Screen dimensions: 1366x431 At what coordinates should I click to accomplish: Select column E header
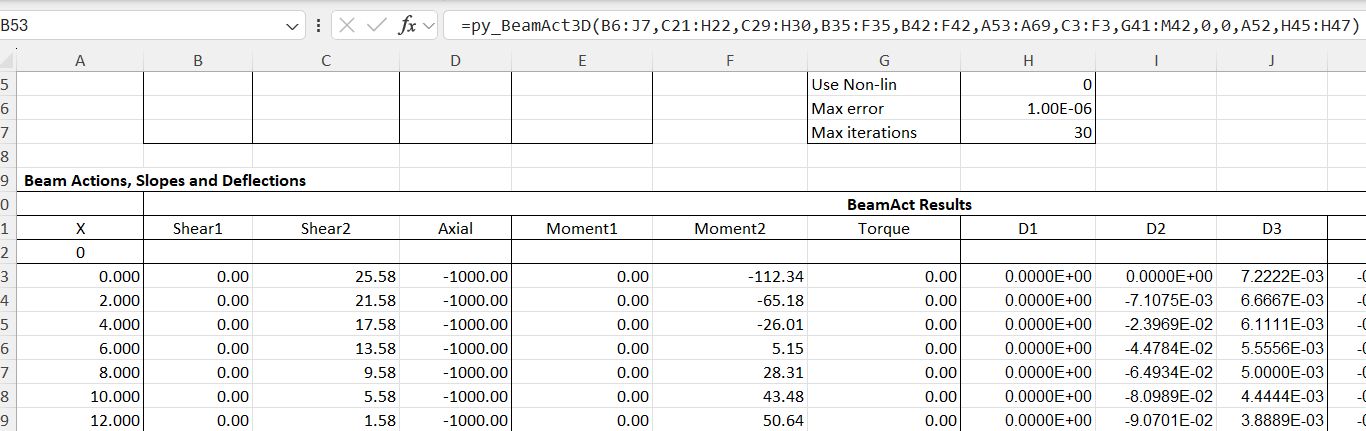(x=581, y=61)
